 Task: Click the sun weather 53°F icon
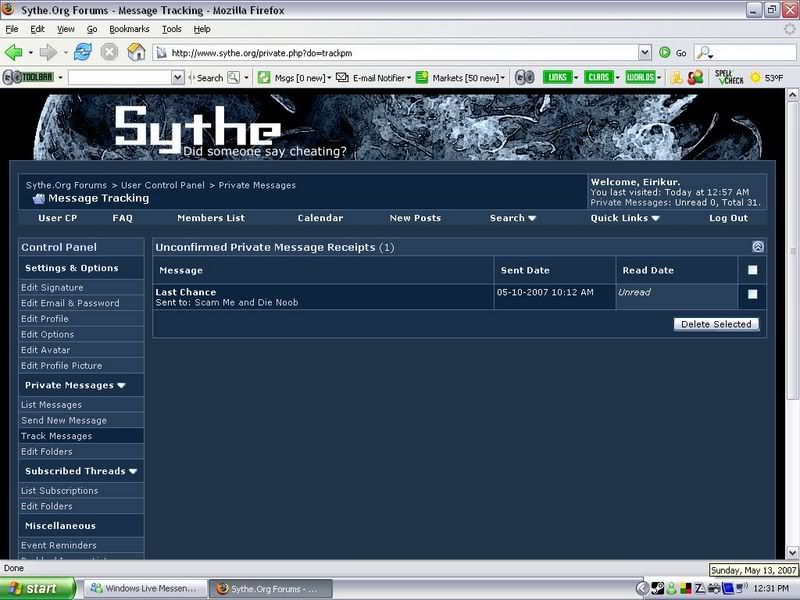tap(755, 78)
